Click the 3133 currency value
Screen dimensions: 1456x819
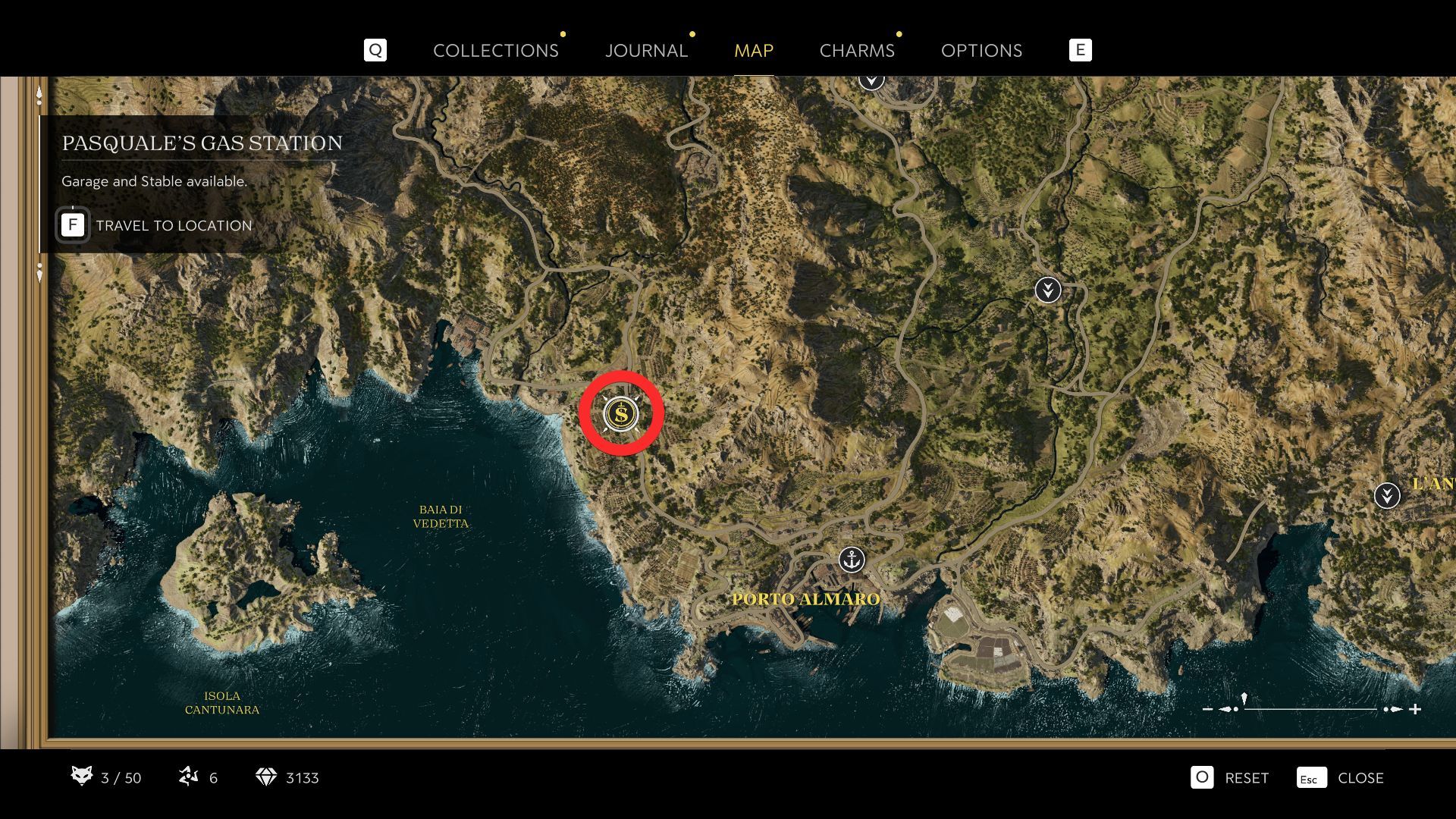click(x=303, y=778)
